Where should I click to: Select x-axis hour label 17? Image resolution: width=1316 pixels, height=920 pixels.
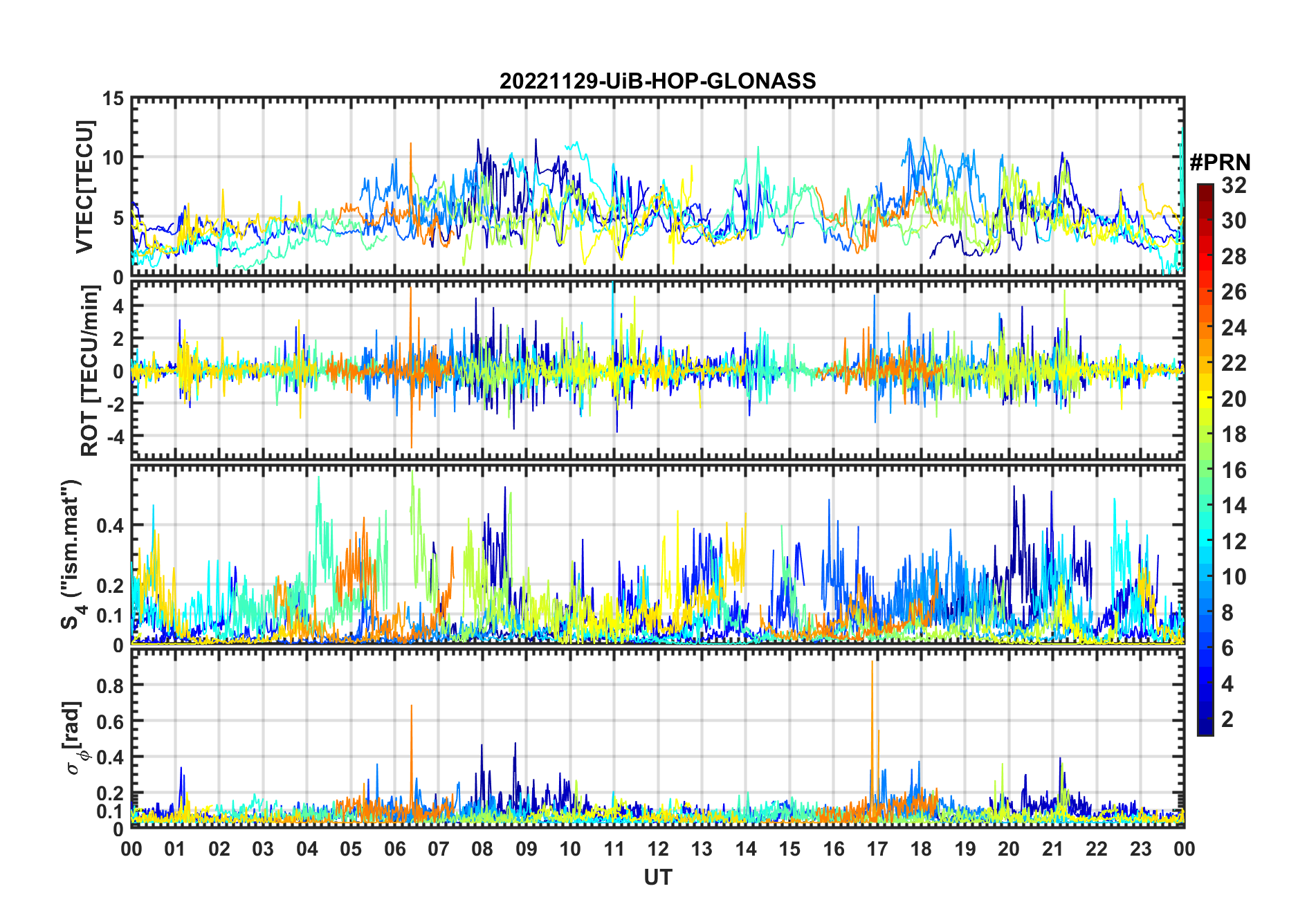(877, 849)
